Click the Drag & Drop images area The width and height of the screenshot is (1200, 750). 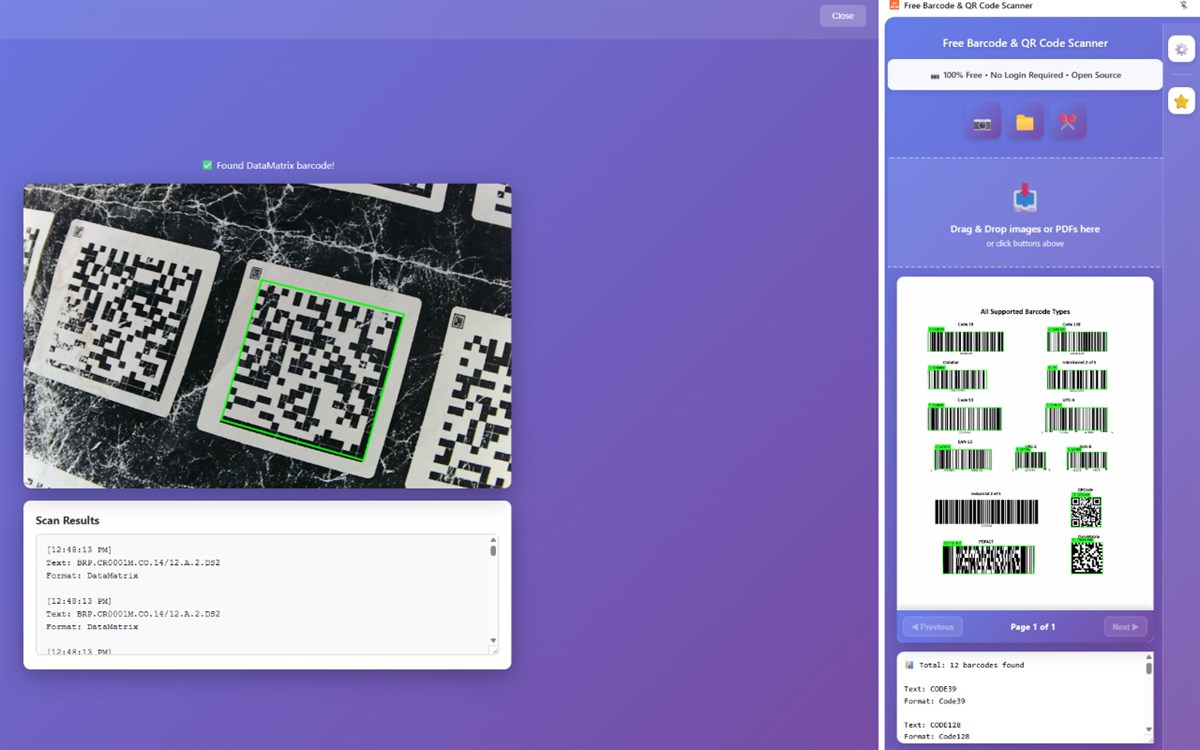coord(1025,212)
